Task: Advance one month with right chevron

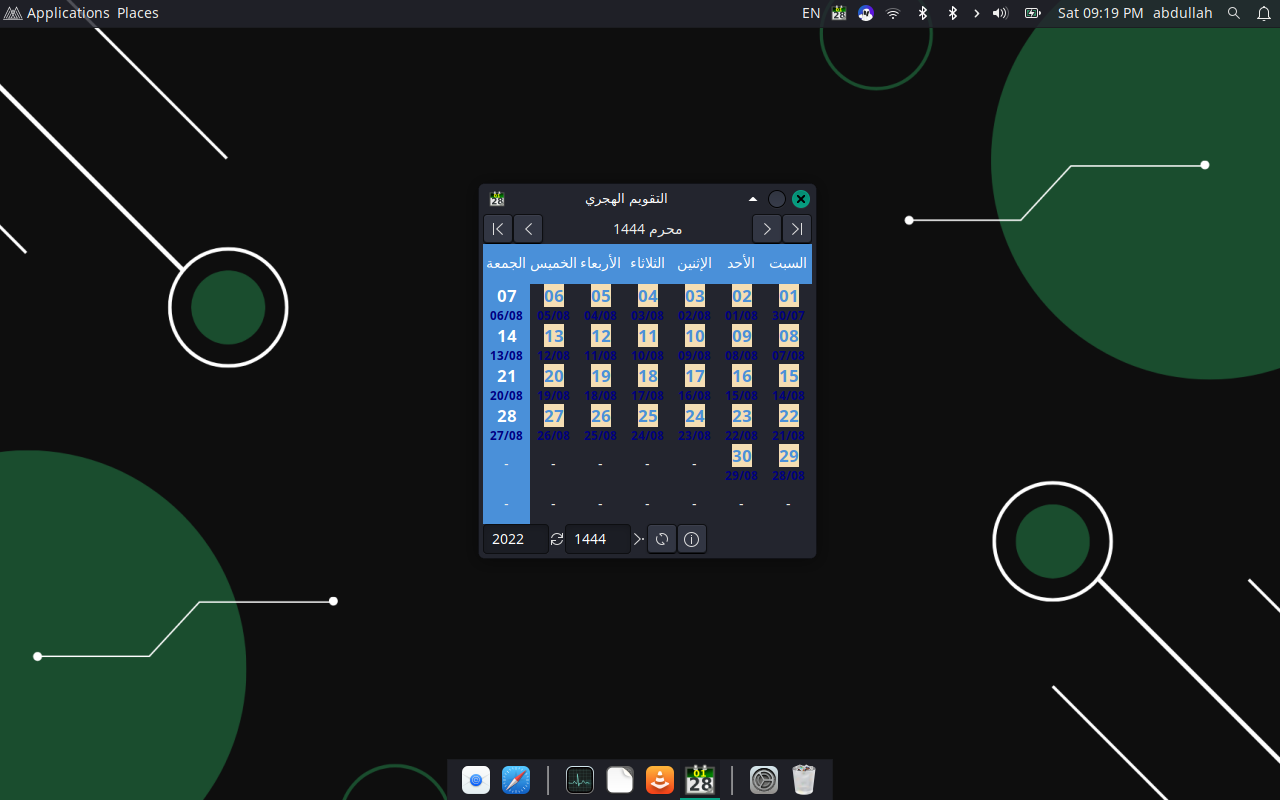Action: [766, 229]
